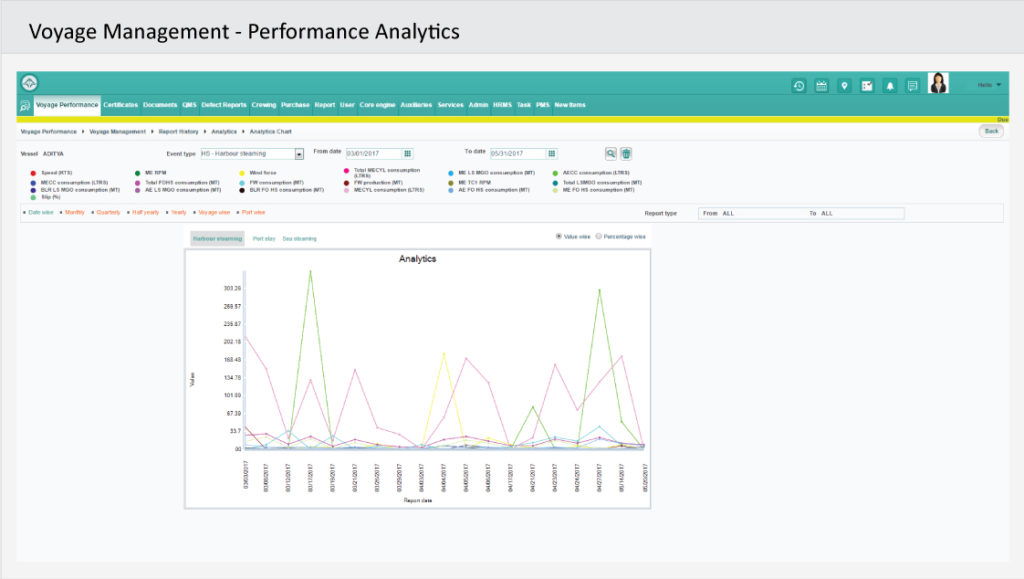Screen dimensions: 1024x579
Task: Open the history clock icon in the top bar
Action: point(798,85)
